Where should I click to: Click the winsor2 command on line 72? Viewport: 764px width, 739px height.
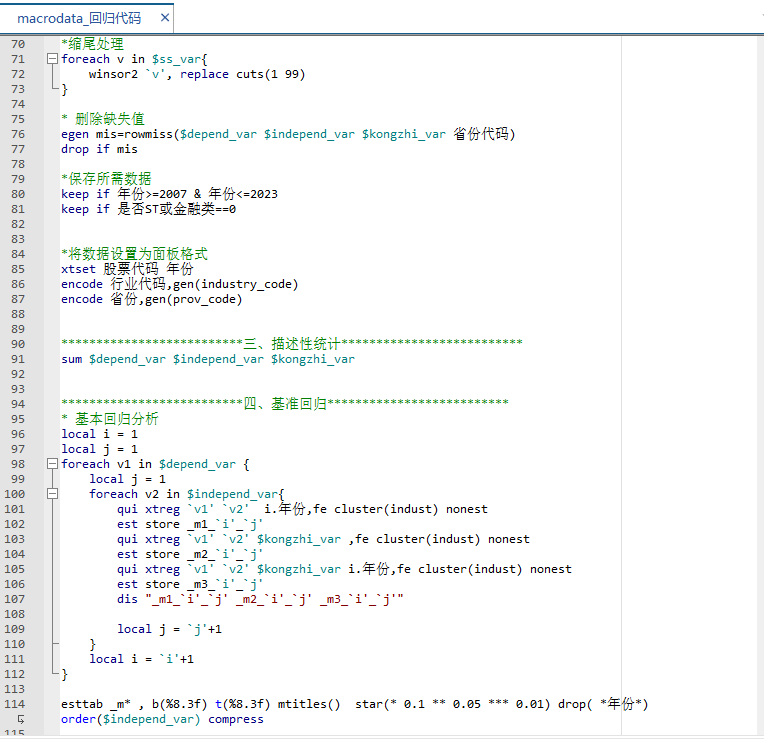click(197, 74)
